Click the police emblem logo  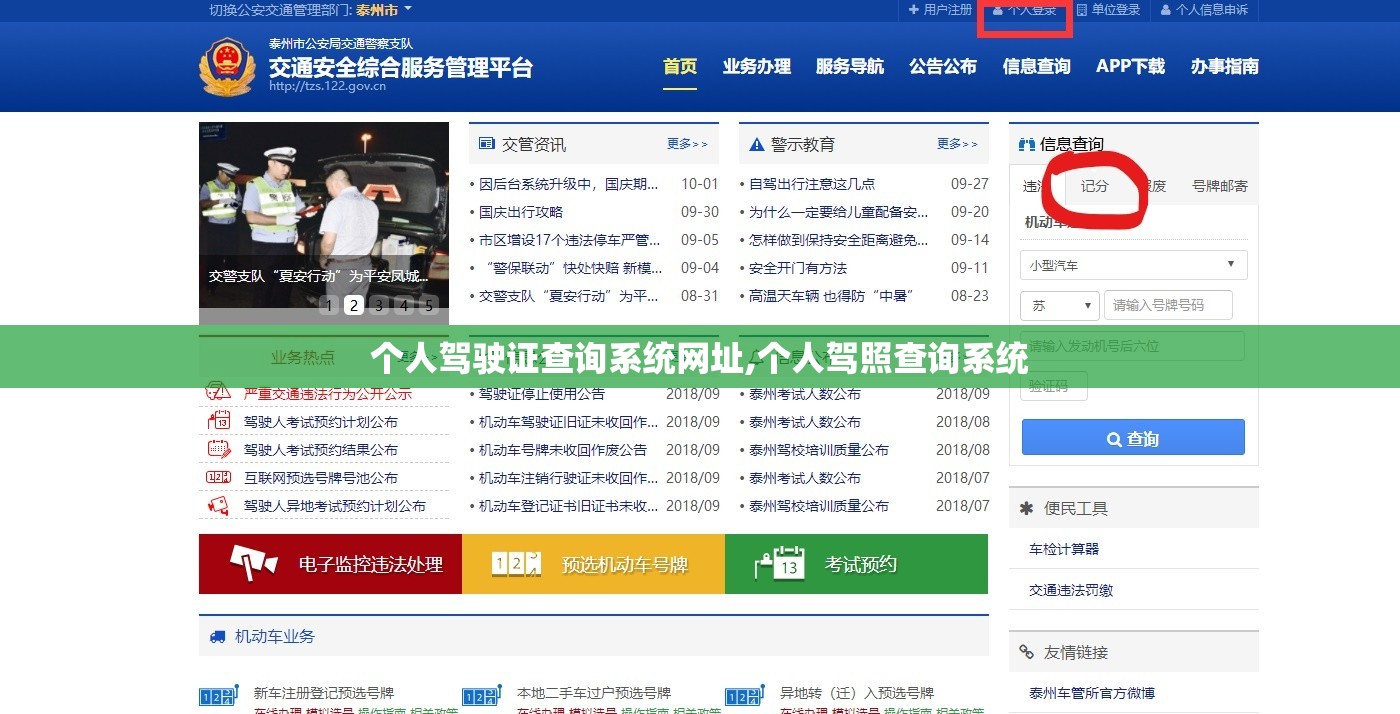tap(227, 67)
